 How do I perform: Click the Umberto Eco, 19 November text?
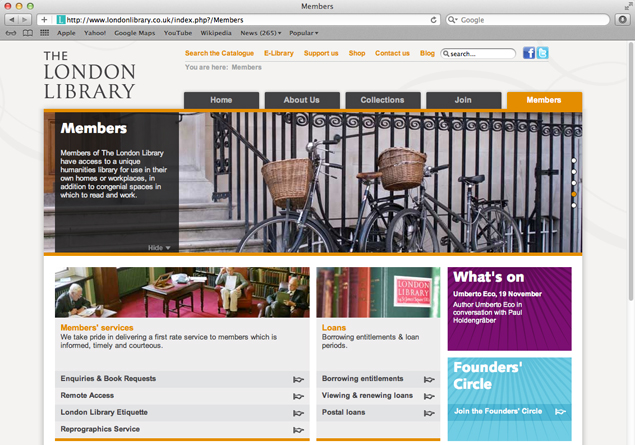(x=497, y=294)
